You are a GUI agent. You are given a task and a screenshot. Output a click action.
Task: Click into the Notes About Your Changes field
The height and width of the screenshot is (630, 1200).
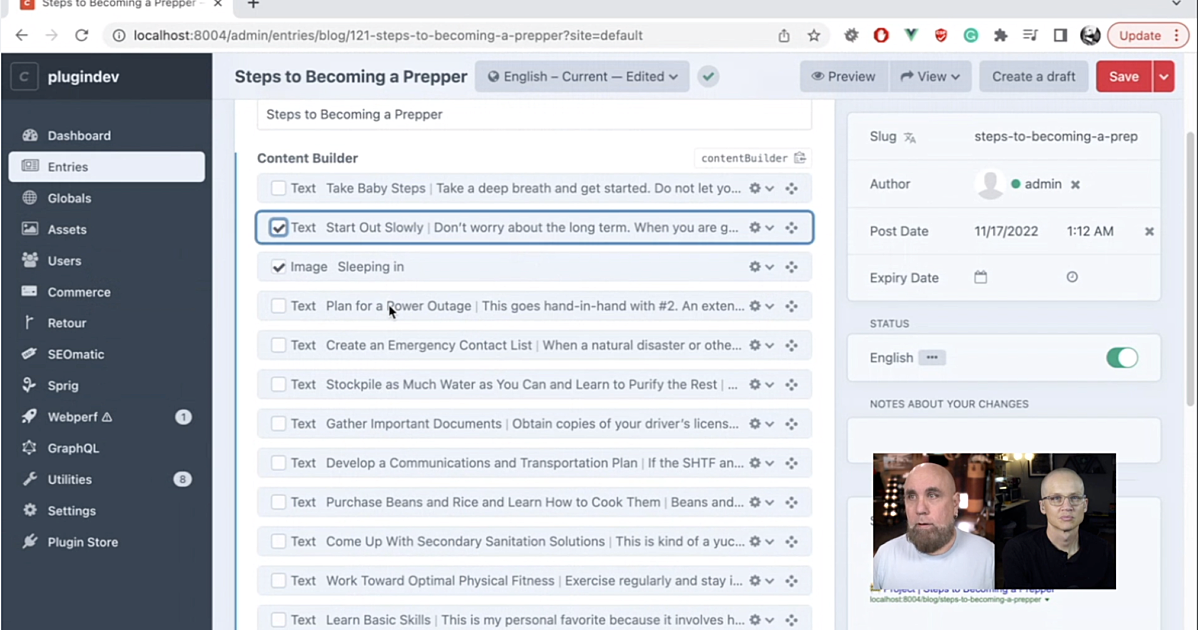pyautogui.click(x=1003, y=440)
